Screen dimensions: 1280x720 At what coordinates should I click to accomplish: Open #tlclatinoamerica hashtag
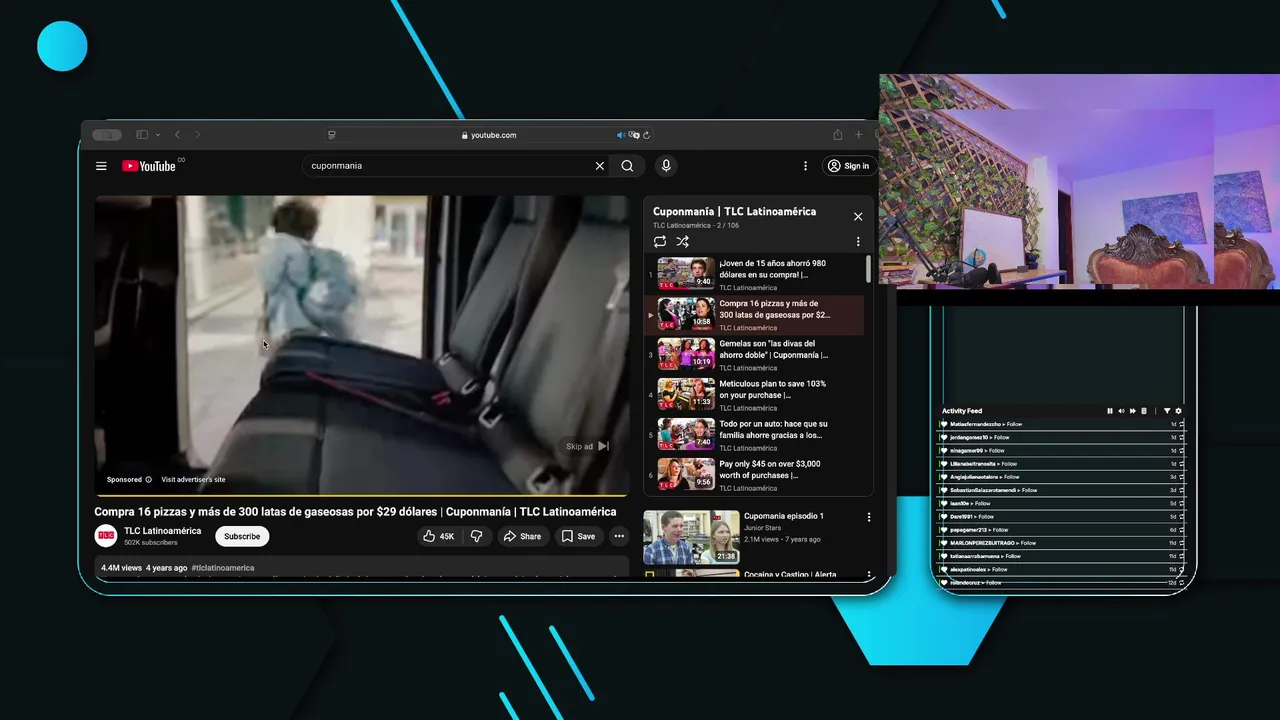pyautogui.click(x=223, y=568)
